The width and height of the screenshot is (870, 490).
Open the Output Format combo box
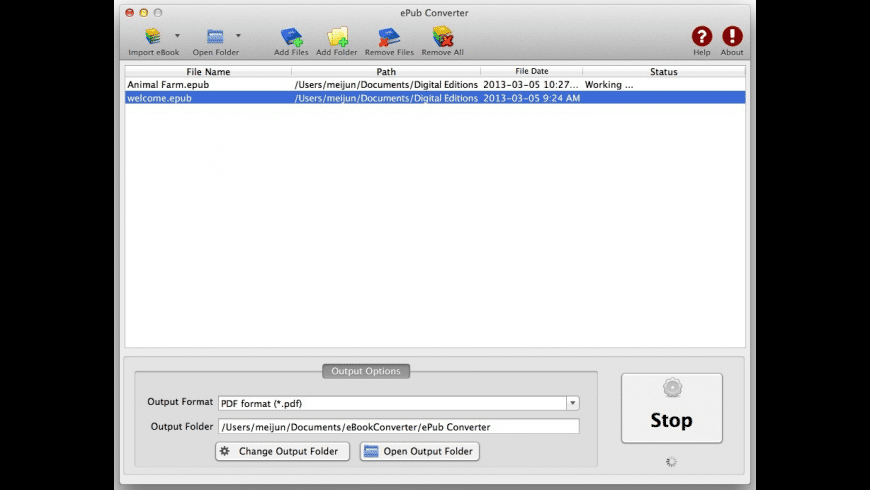click(398, 403)
